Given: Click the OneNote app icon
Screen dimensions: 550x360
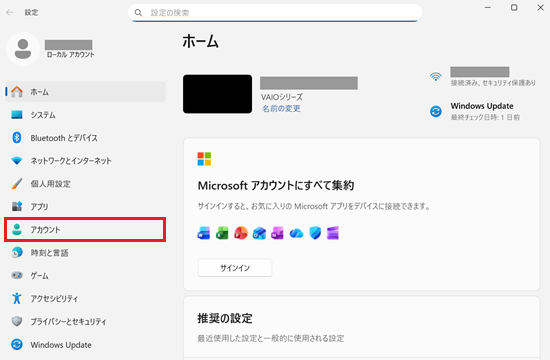Looking at the screenshot, I should [x=277, y=233].
